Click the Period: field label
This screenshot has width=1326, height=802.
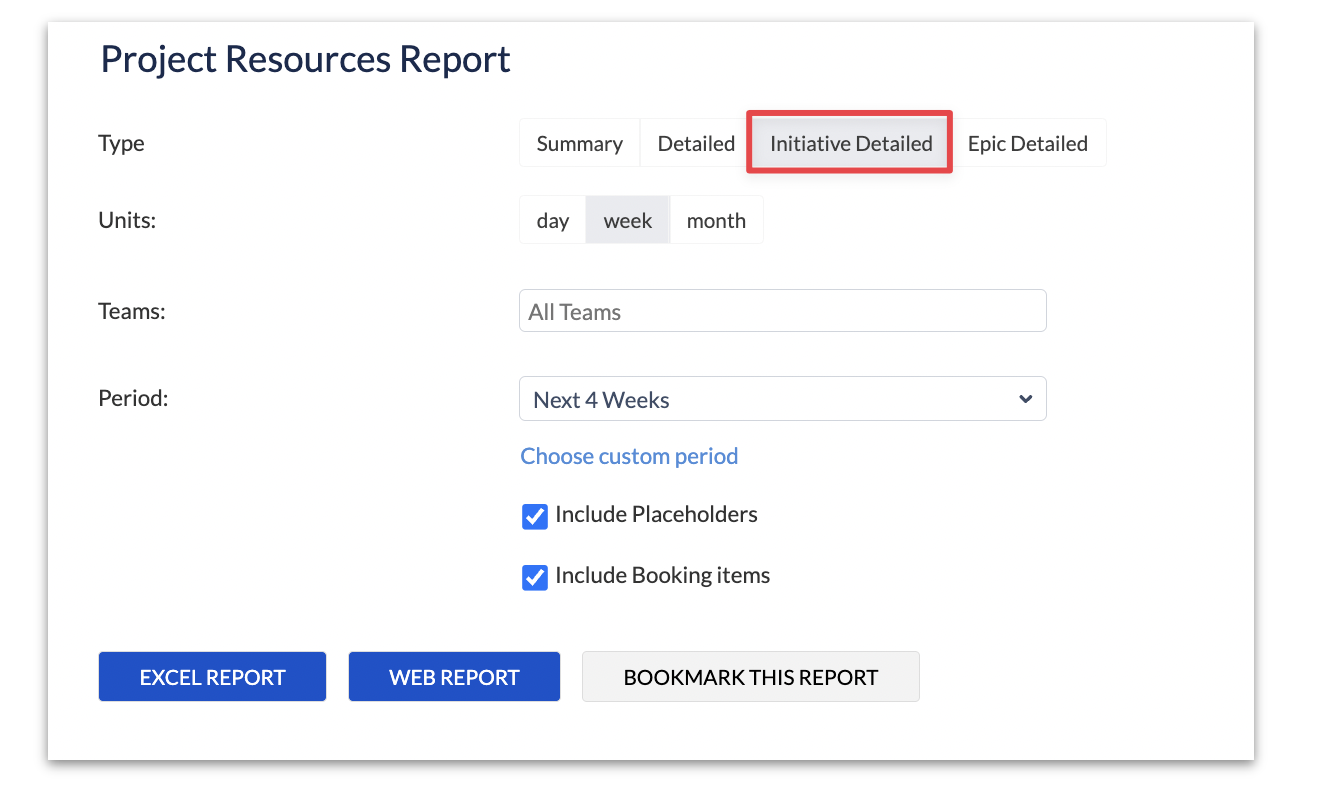point(133,398)
